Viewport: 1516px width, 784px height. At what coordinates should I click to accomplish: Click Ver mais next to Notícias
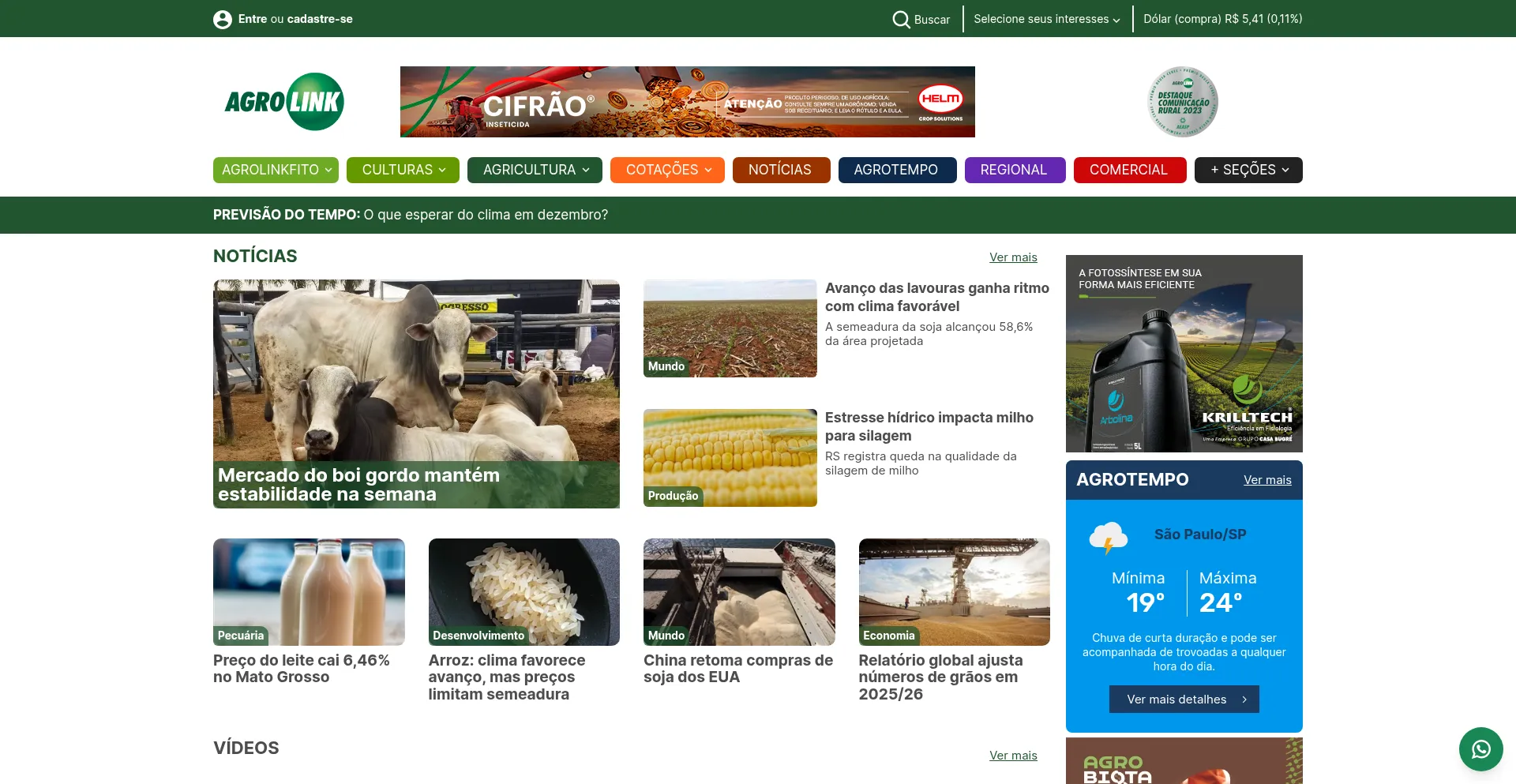pos(1013,257)
